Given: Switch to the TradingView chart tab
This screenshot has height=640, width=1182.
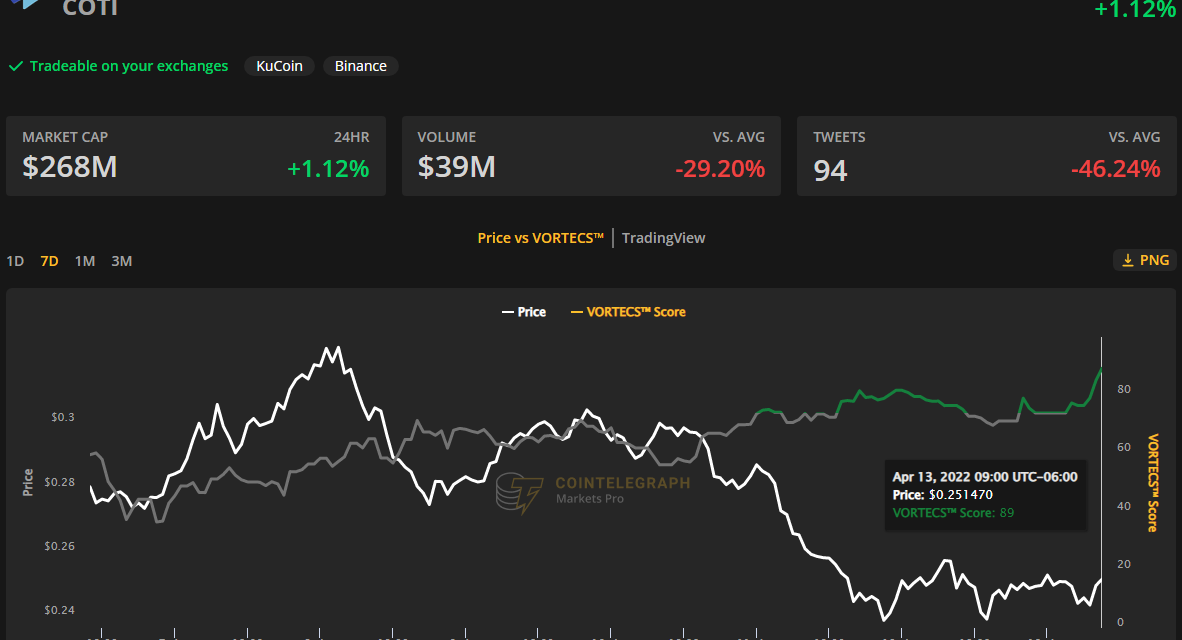Looking at the screenshot, I should [663, 237].
